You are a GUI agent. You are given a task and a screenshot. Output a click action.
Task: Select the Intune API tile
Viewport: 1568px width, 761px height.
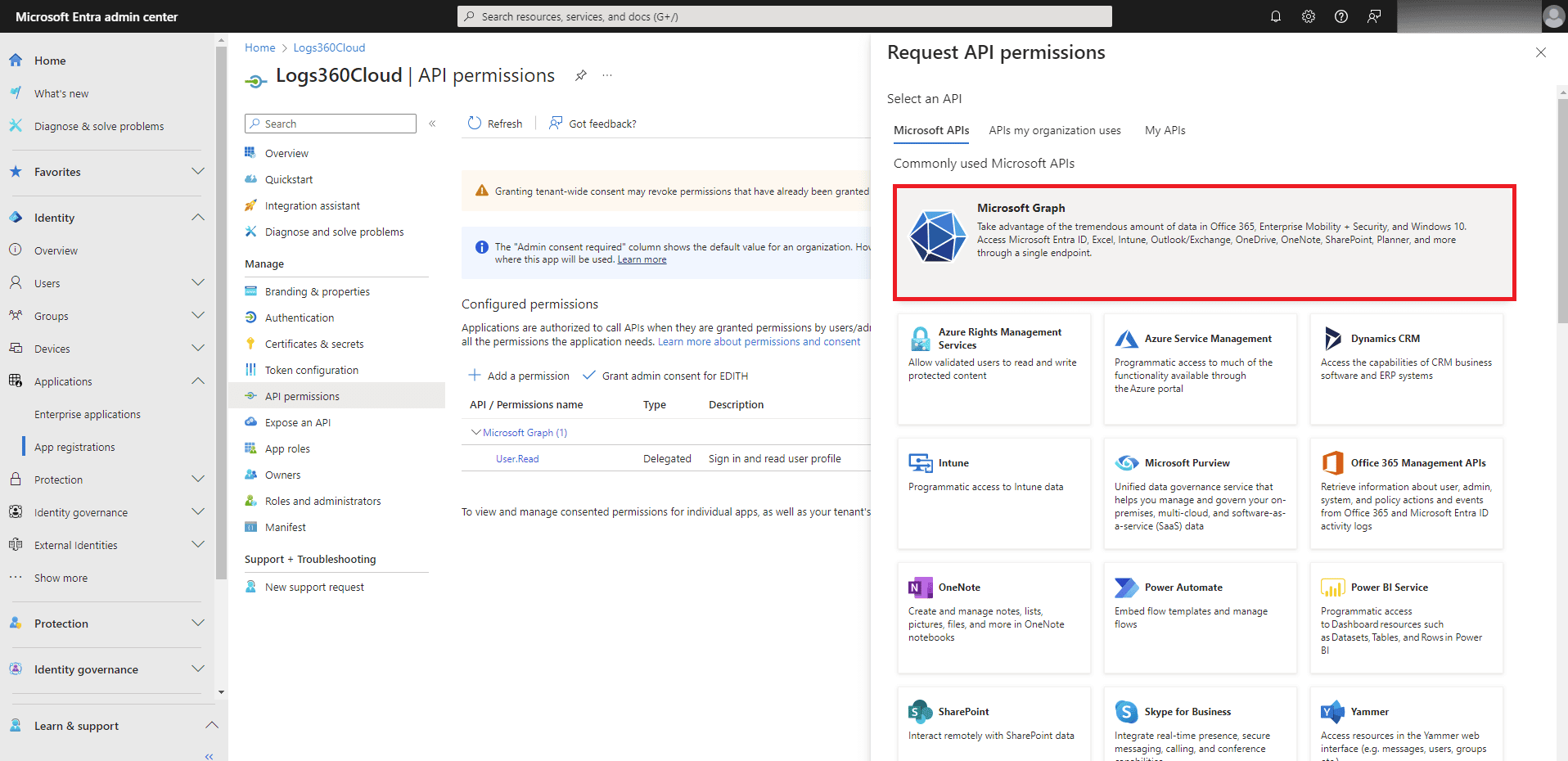point(993,493)
